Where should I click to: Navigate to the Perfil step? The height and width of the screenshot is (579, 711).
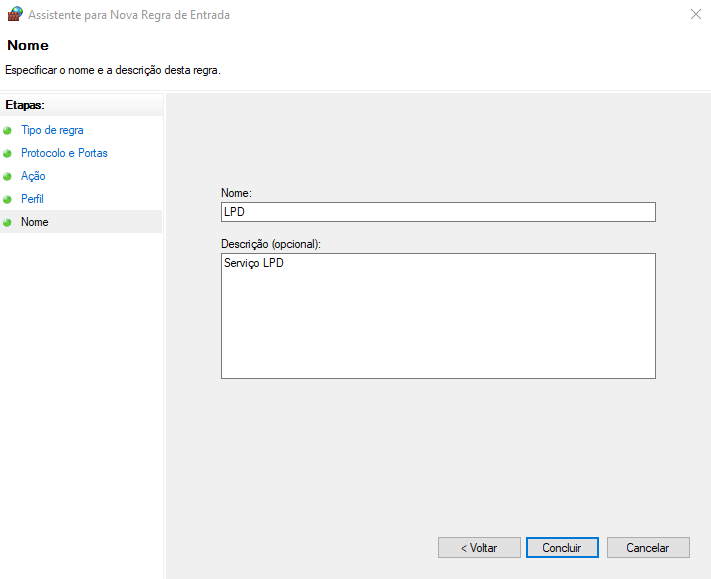coord(32,199)
